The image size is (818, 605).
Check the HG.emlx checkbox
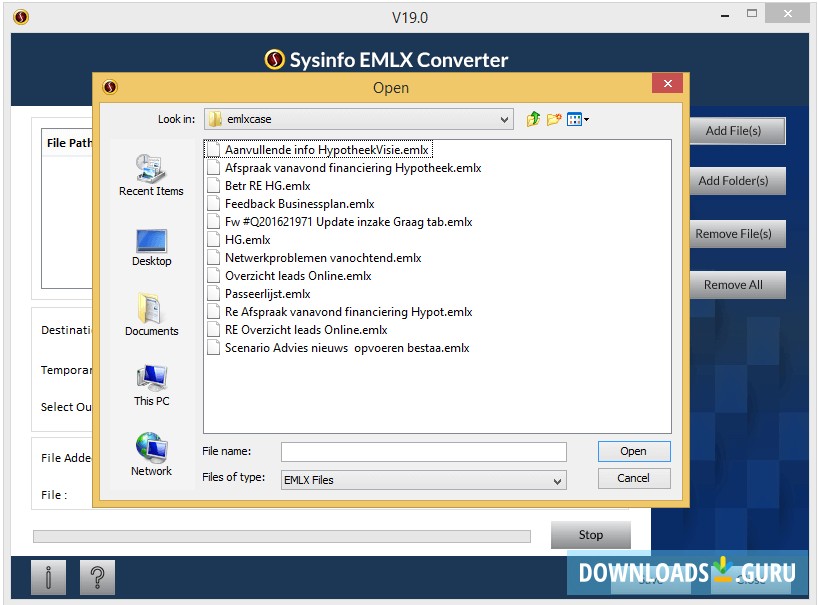213,239
